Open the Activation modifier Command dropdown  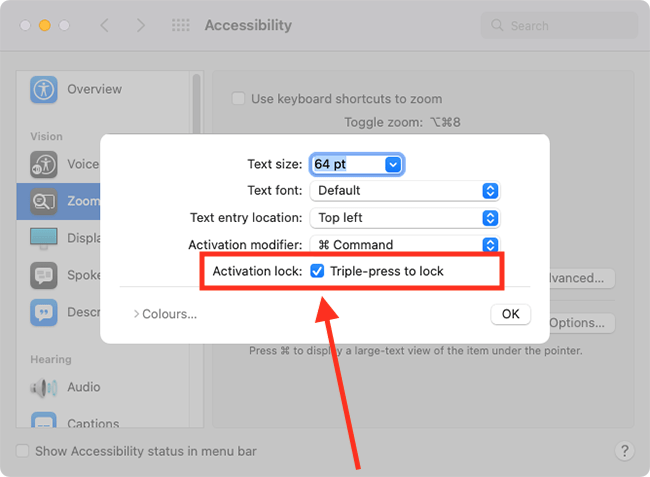point(405,245)
